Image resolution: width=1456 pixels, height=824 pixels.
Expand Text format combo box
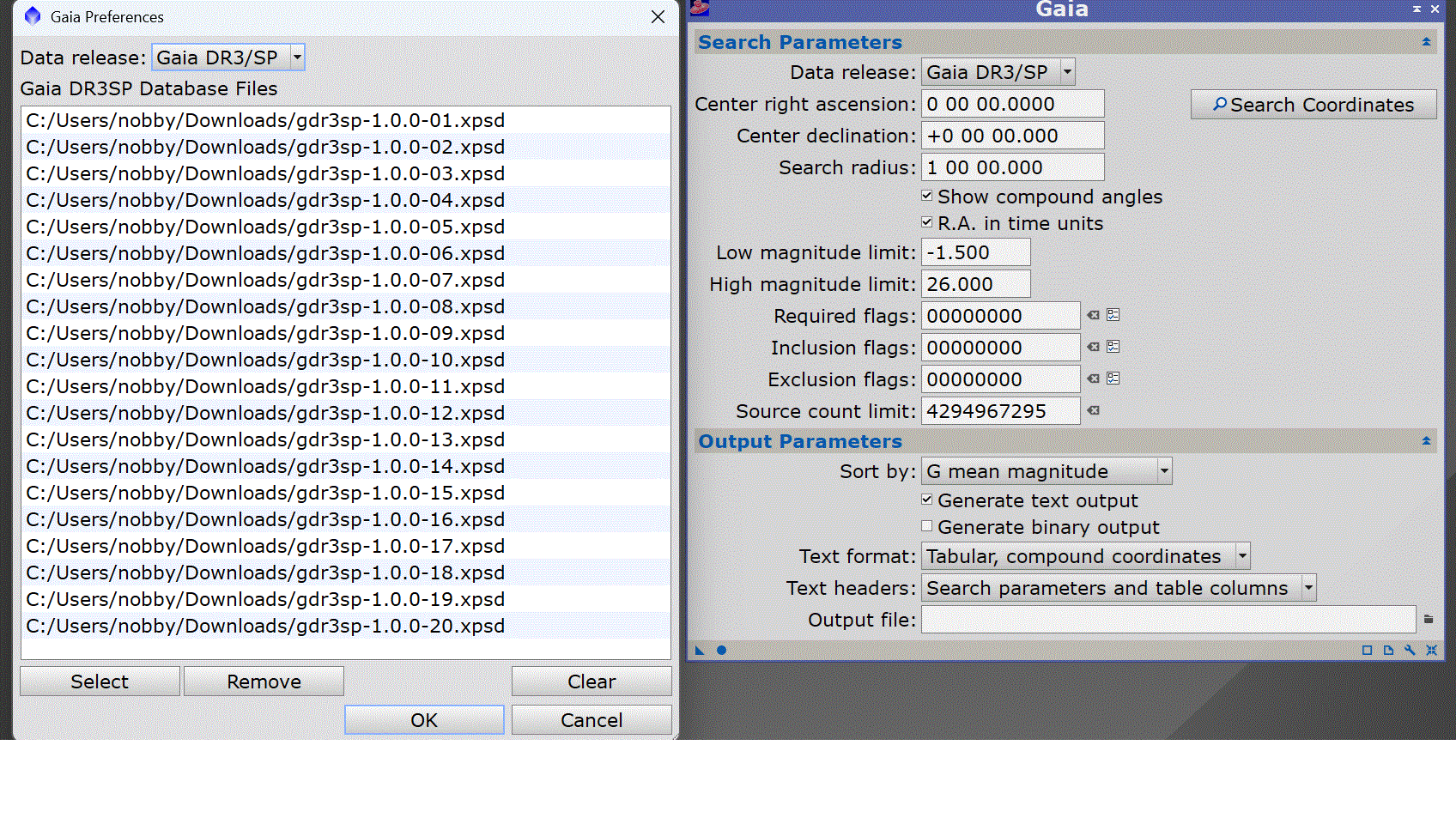coord(1242,556)
